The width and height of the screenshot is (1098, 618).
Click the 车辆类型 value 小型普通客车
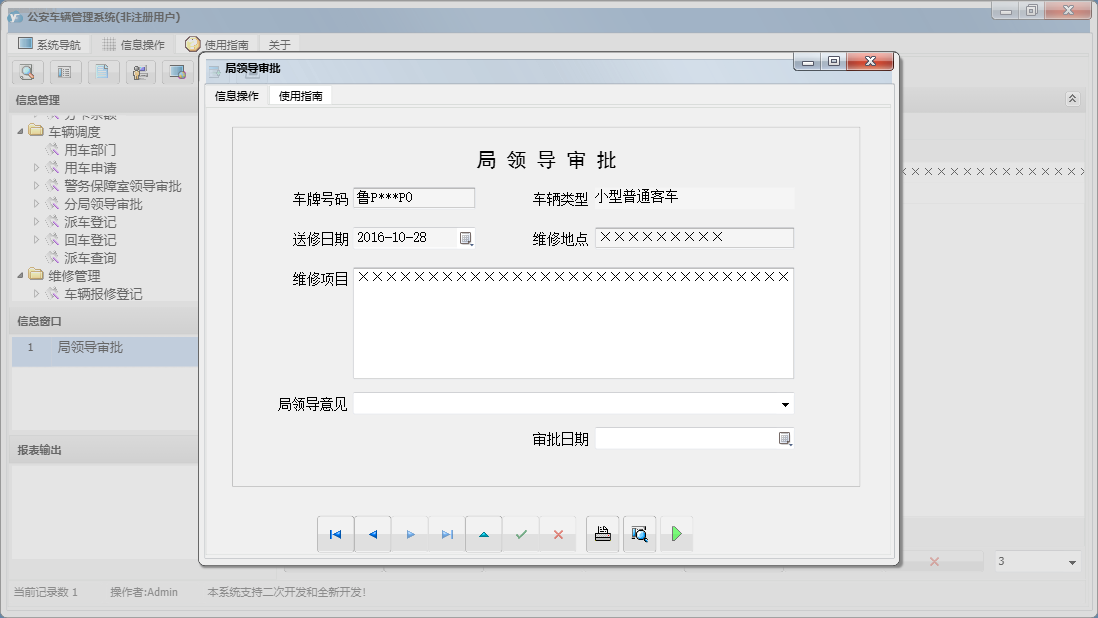(x=637, y=197)
